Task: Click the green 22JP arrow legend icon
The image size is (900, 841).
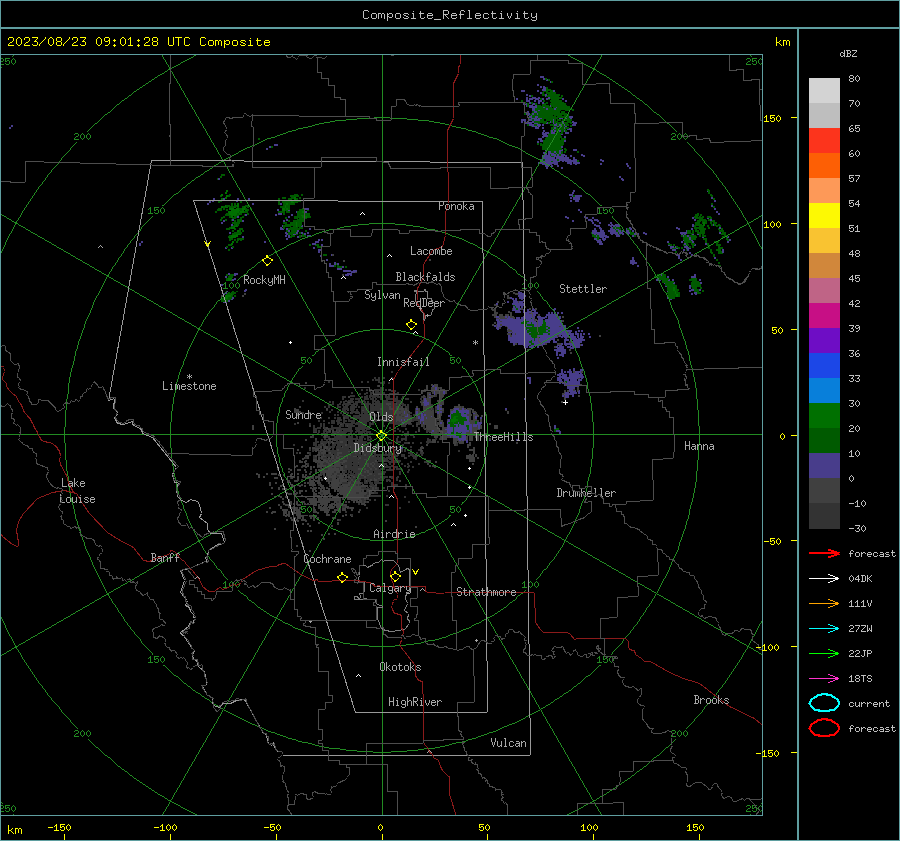Action: click(x=824, y=653)
